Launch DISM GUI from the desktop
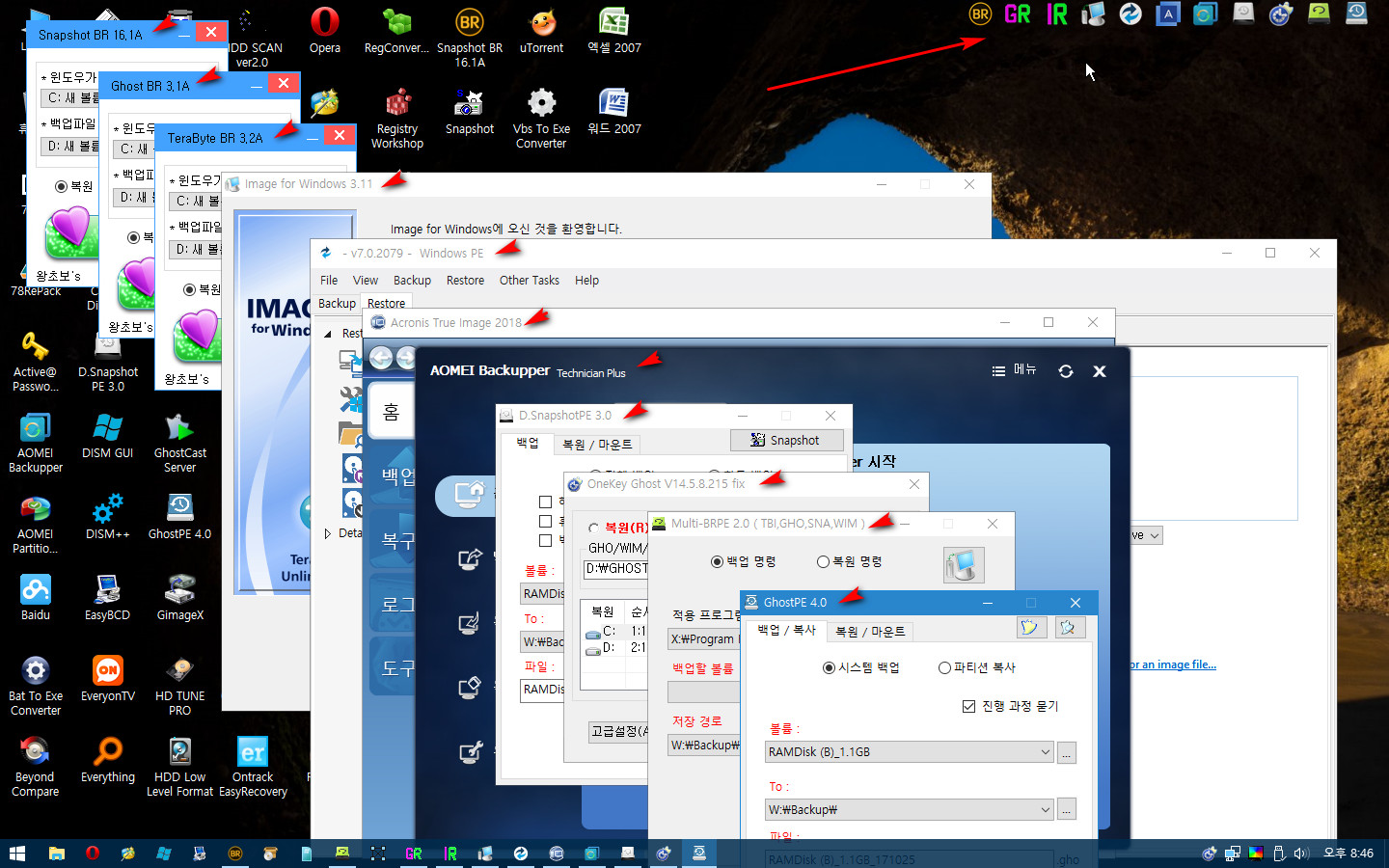 coord(107,435)
